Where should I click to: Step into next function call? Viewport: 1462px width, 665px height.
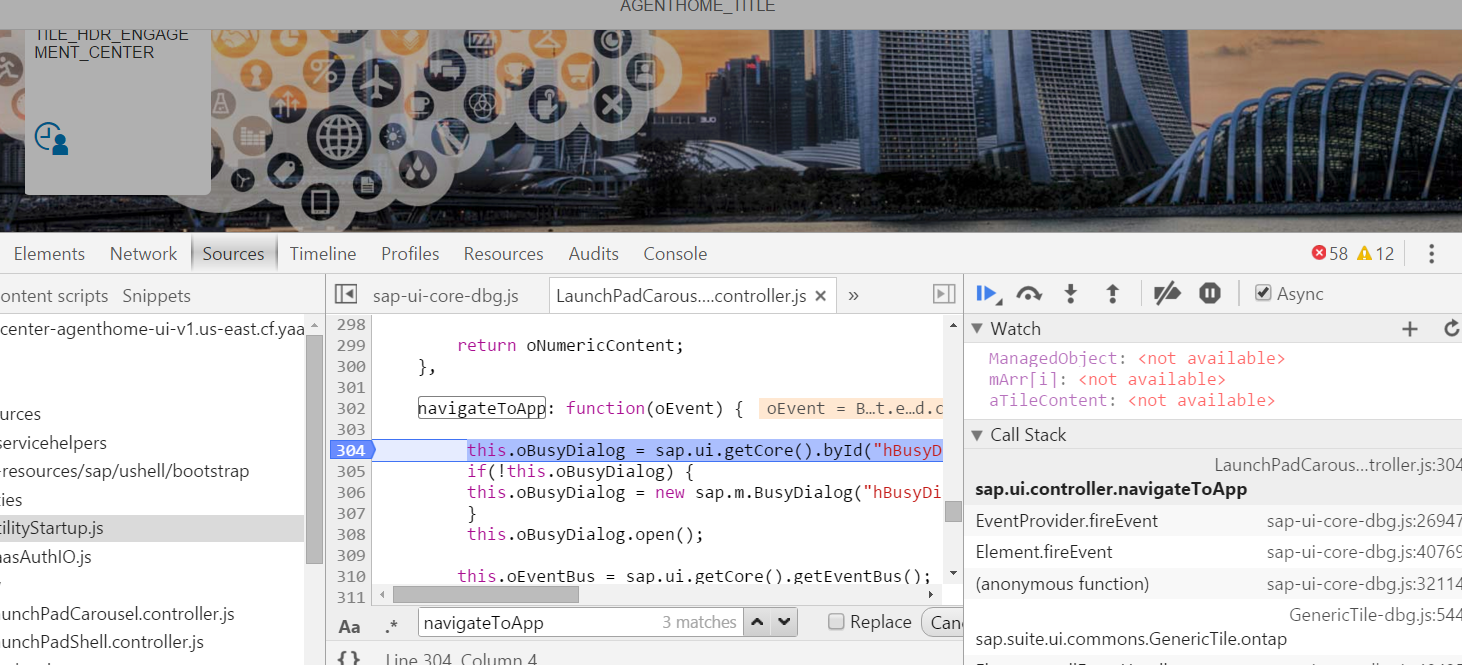point(1070,293)
